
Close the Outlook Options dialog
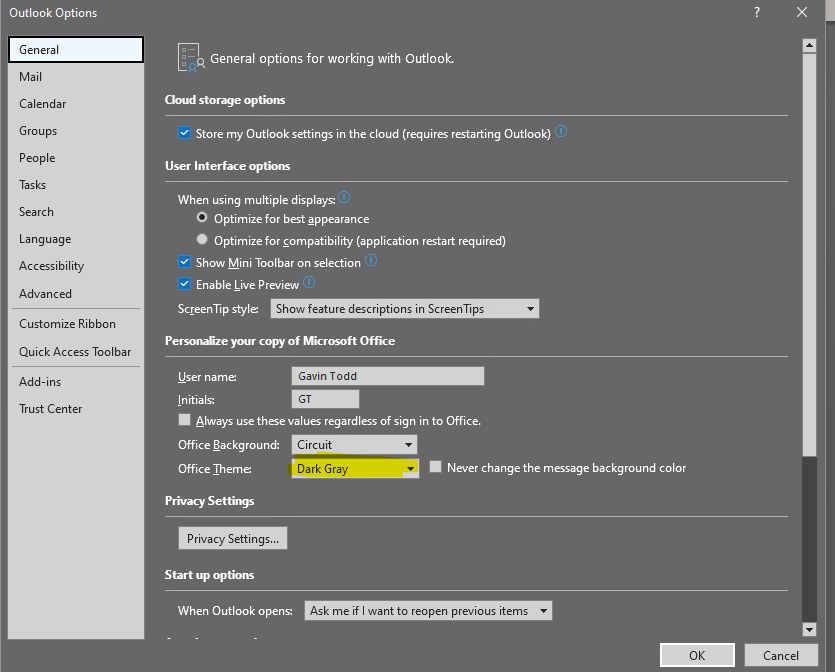(801, 12)
